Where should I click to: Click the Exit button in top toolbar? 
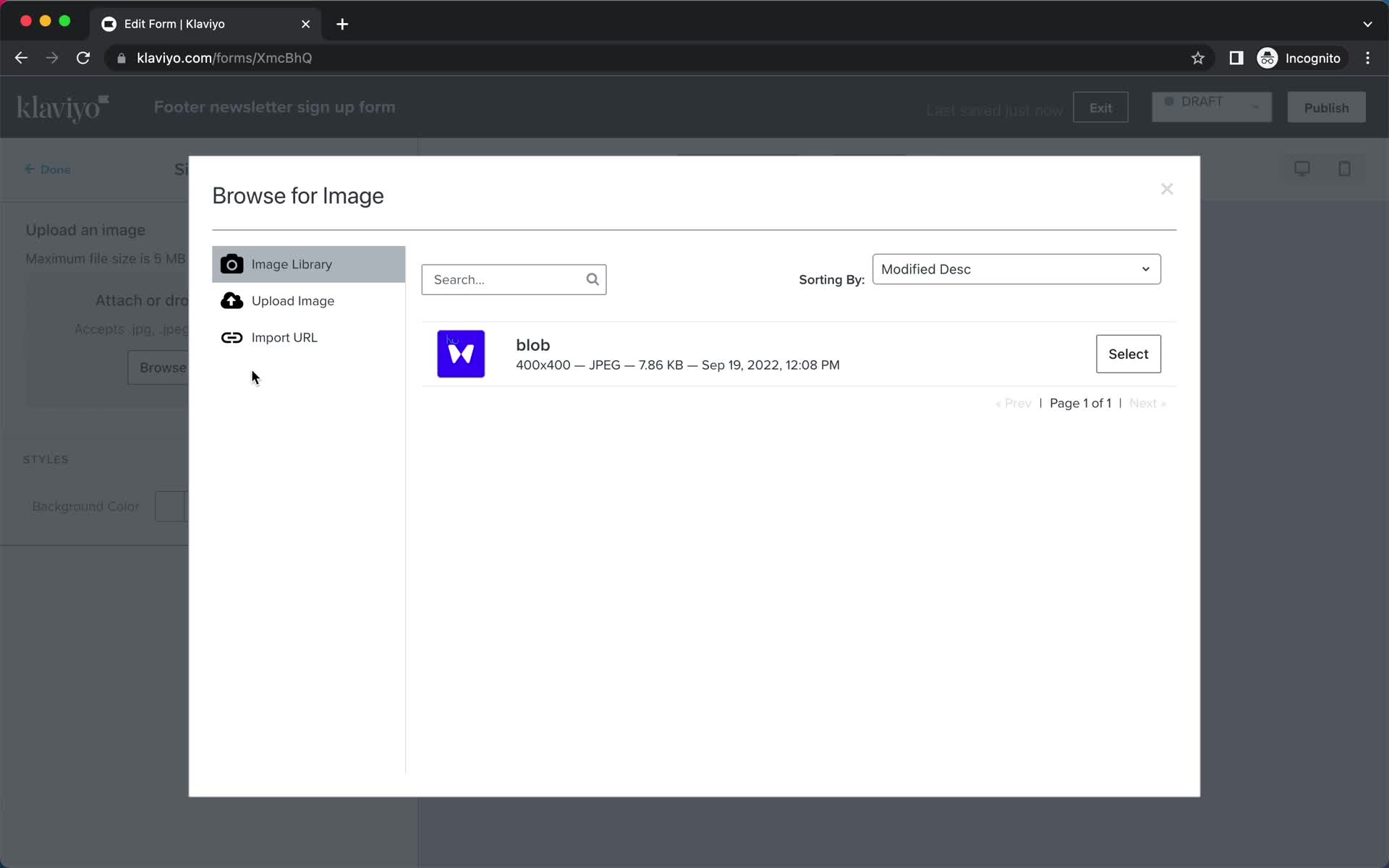point(1100,107)
